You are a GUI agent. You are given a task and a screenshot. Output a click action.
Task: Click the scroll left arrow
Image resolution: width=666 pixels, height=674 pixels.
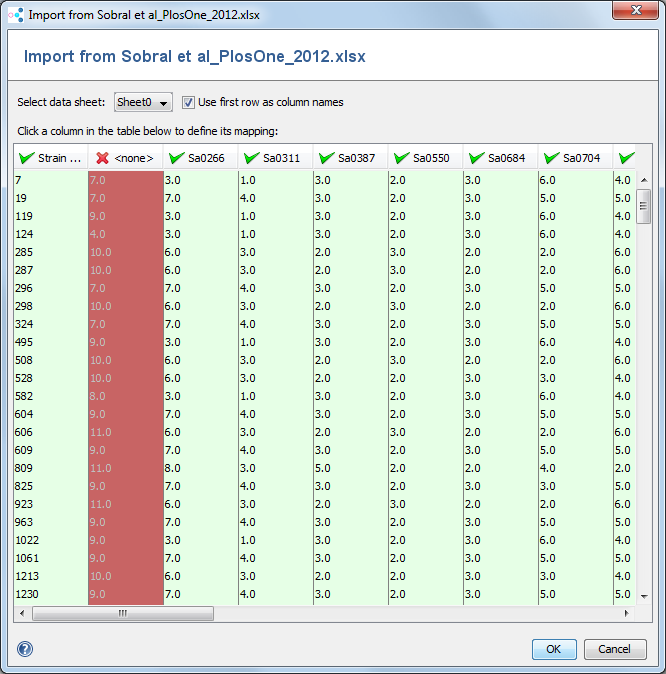point(22,613)
